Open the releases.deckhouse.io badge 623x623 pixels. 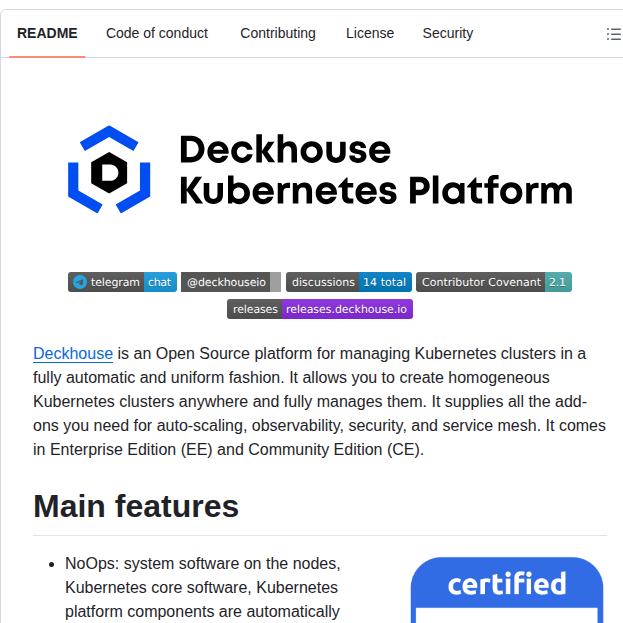320,309
